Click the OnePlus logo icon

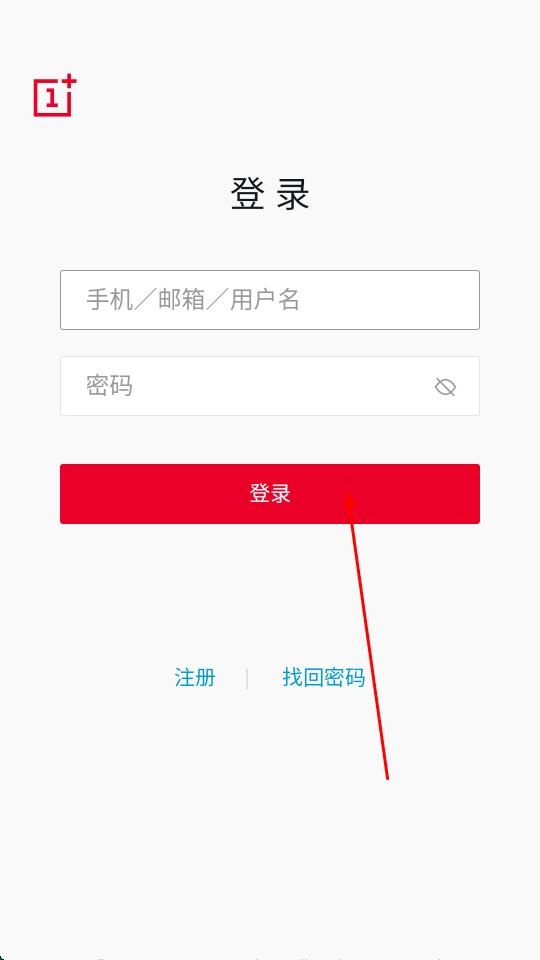click(55, 96)
